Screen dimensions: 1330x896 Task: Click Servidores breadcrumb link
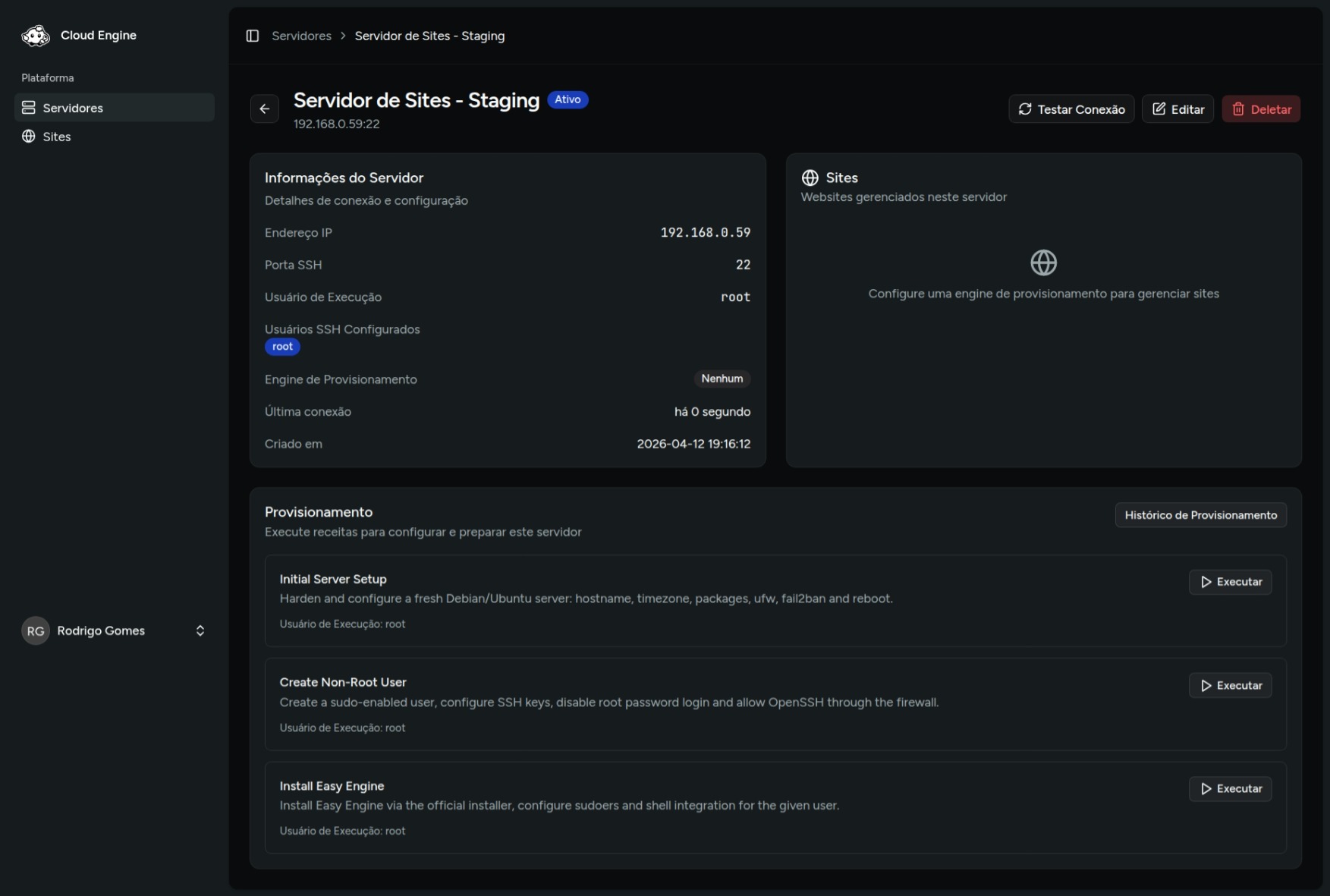coord(301,36)
